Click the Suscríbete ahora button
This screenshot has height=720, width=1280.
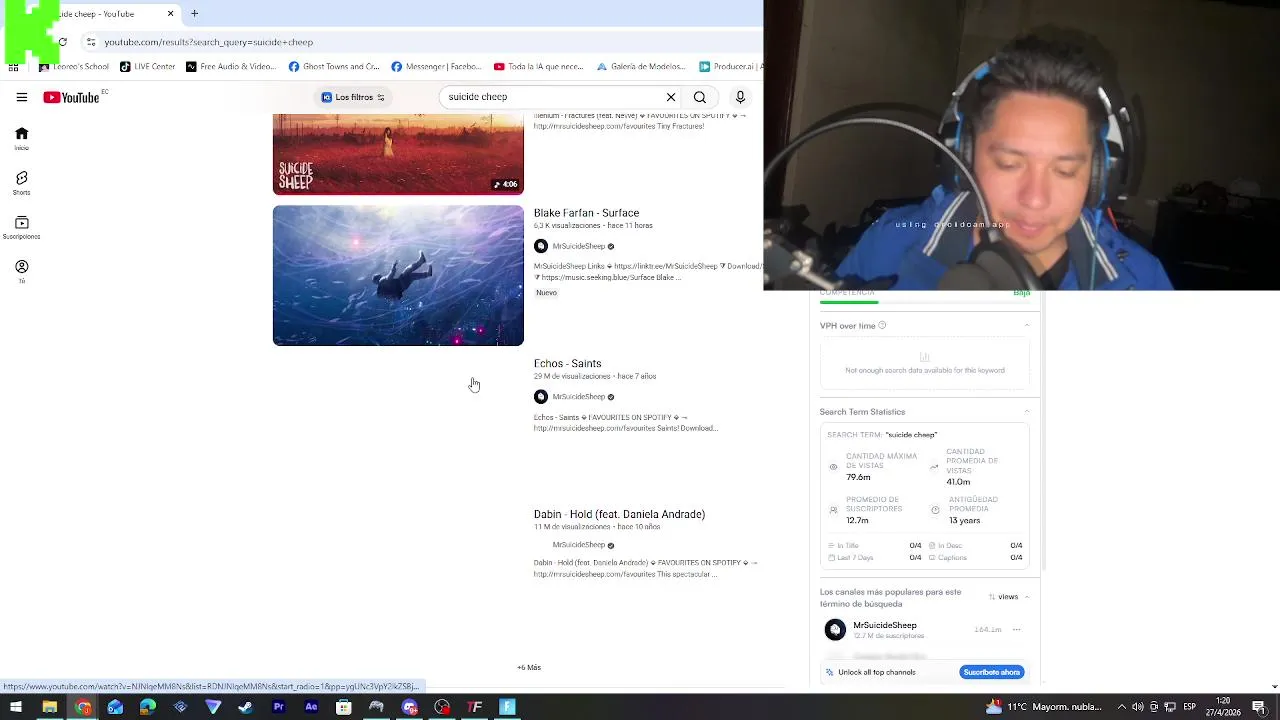991,672
